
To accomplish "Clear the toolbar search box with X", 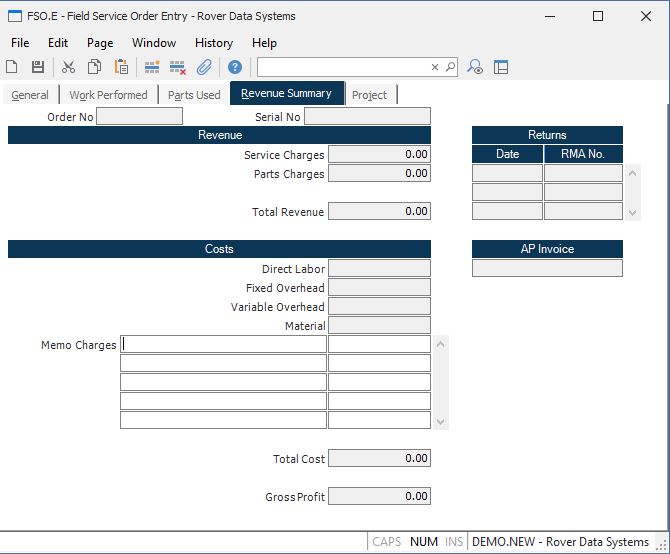I will [x=435, y=67].
